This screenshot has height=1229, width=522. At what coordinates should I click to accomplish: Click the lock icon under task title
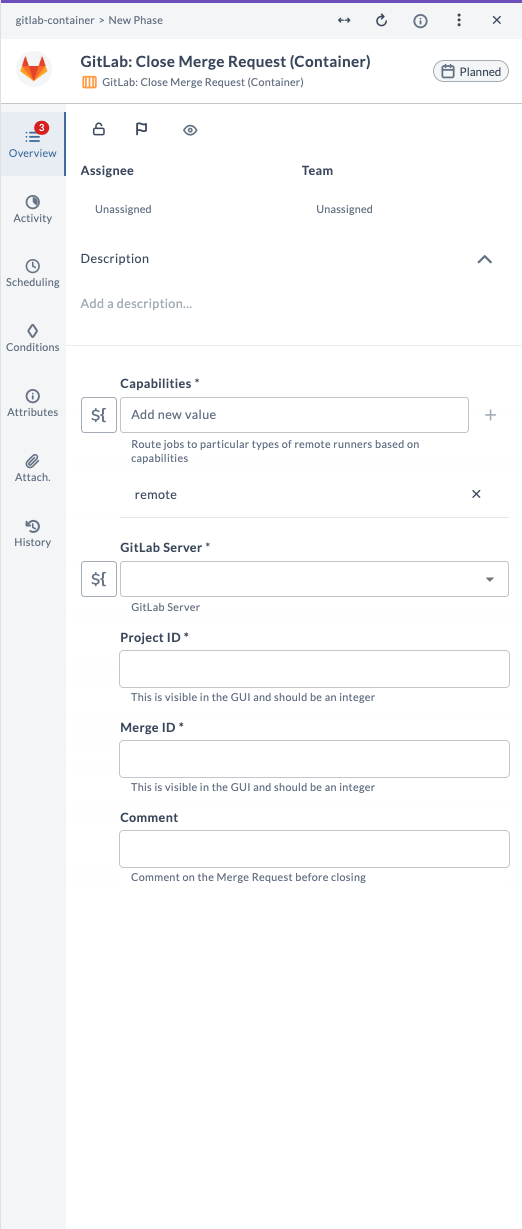(x=99, y=129)
